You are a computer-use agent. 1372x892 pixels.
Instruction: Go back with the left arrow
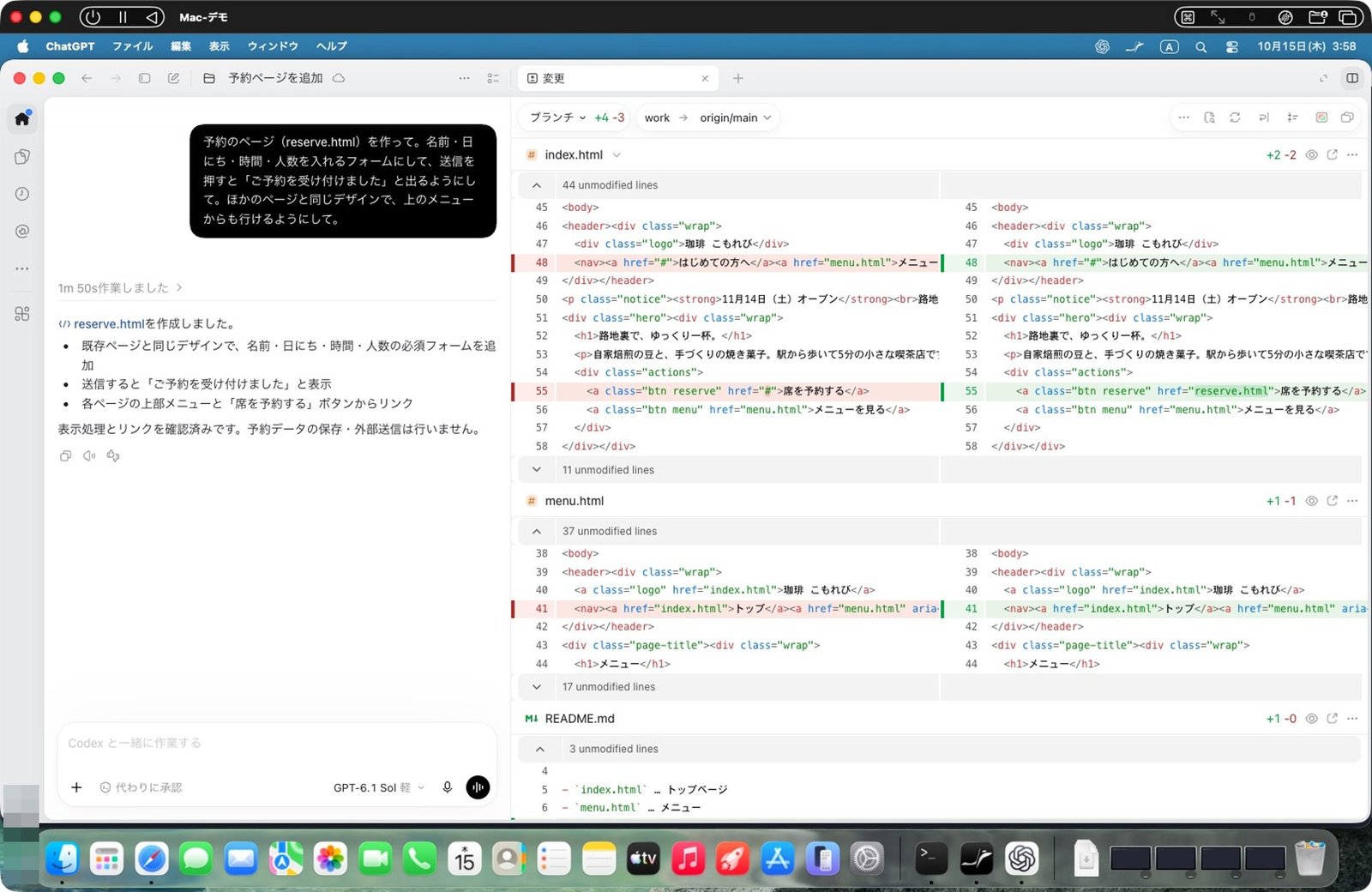coord(87,78)
